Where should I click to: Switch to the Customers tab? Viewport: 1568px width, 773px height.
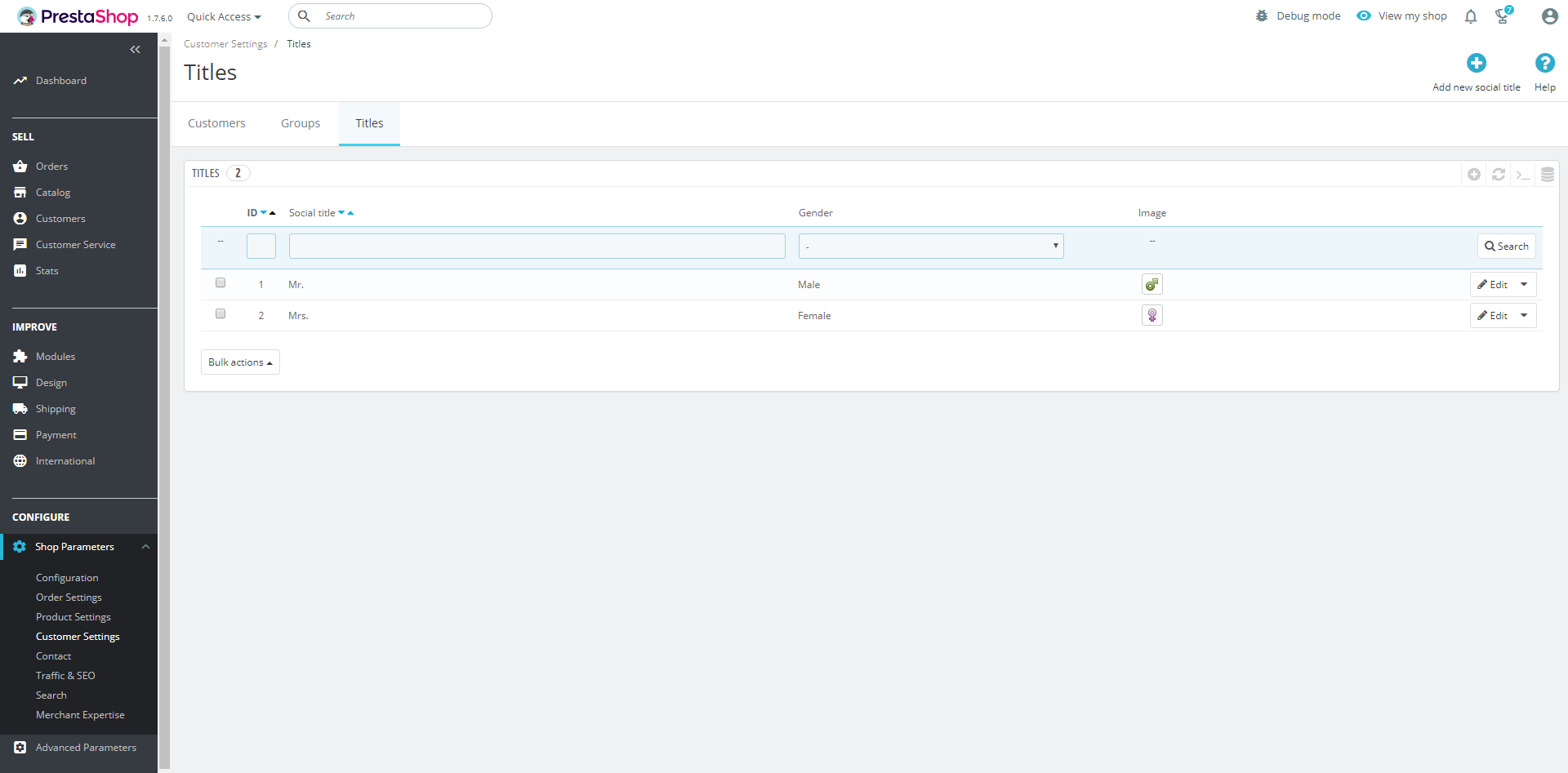tap(216, 123)
